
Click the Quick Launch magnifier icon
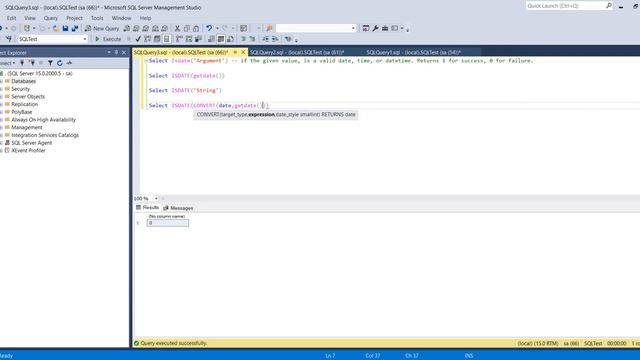click(609, 6)
